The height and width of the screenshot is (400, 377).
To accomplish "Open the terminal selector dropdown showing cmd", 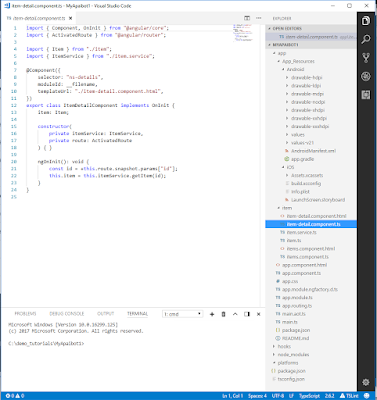I will pyautogui.click(x=182, y=314).
